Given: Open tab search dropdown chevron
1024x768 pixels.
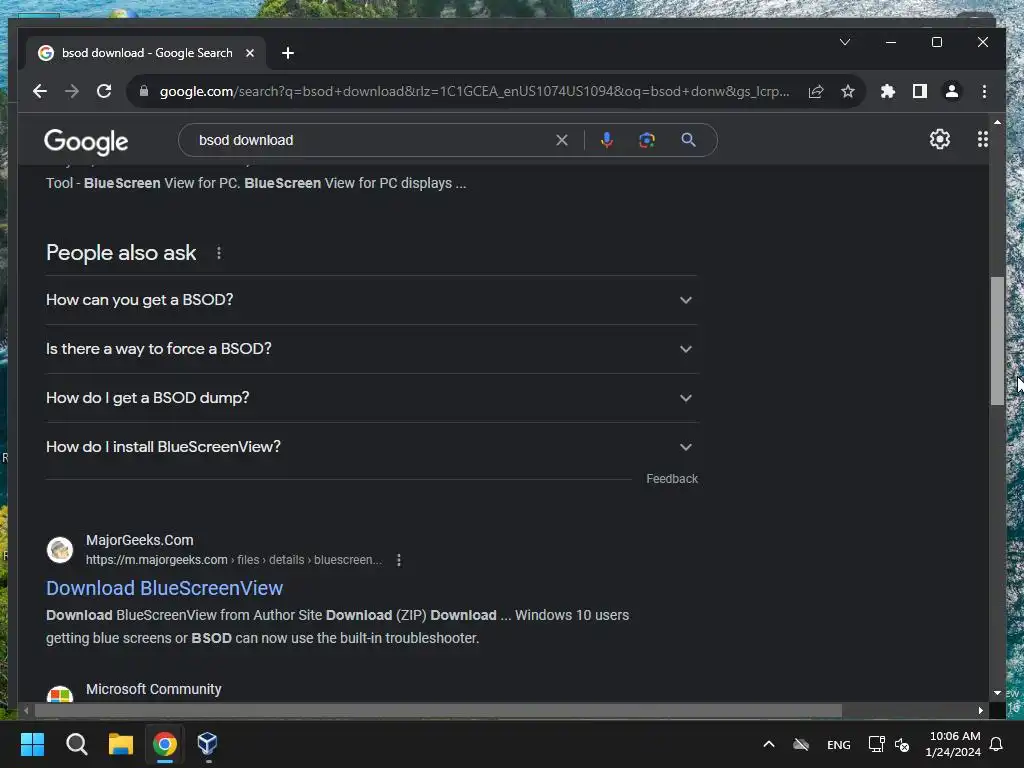Looking at the screenshot, I should point(844,42).
